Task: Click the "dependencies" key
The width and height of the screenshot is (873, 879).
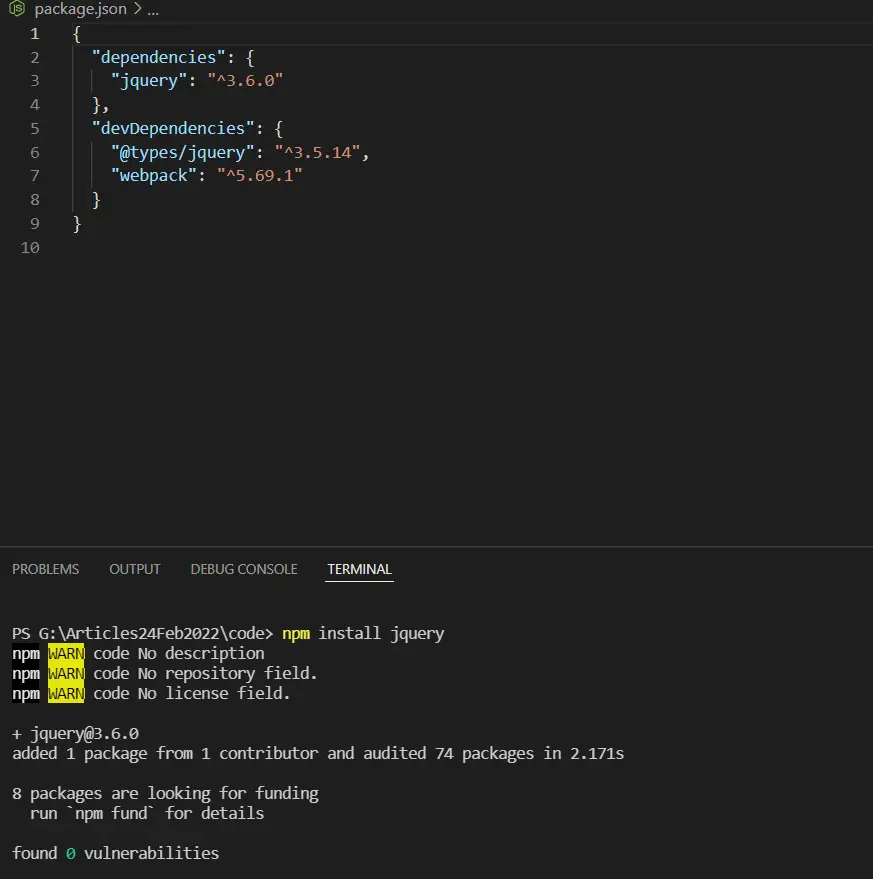Action: [159, 57]
